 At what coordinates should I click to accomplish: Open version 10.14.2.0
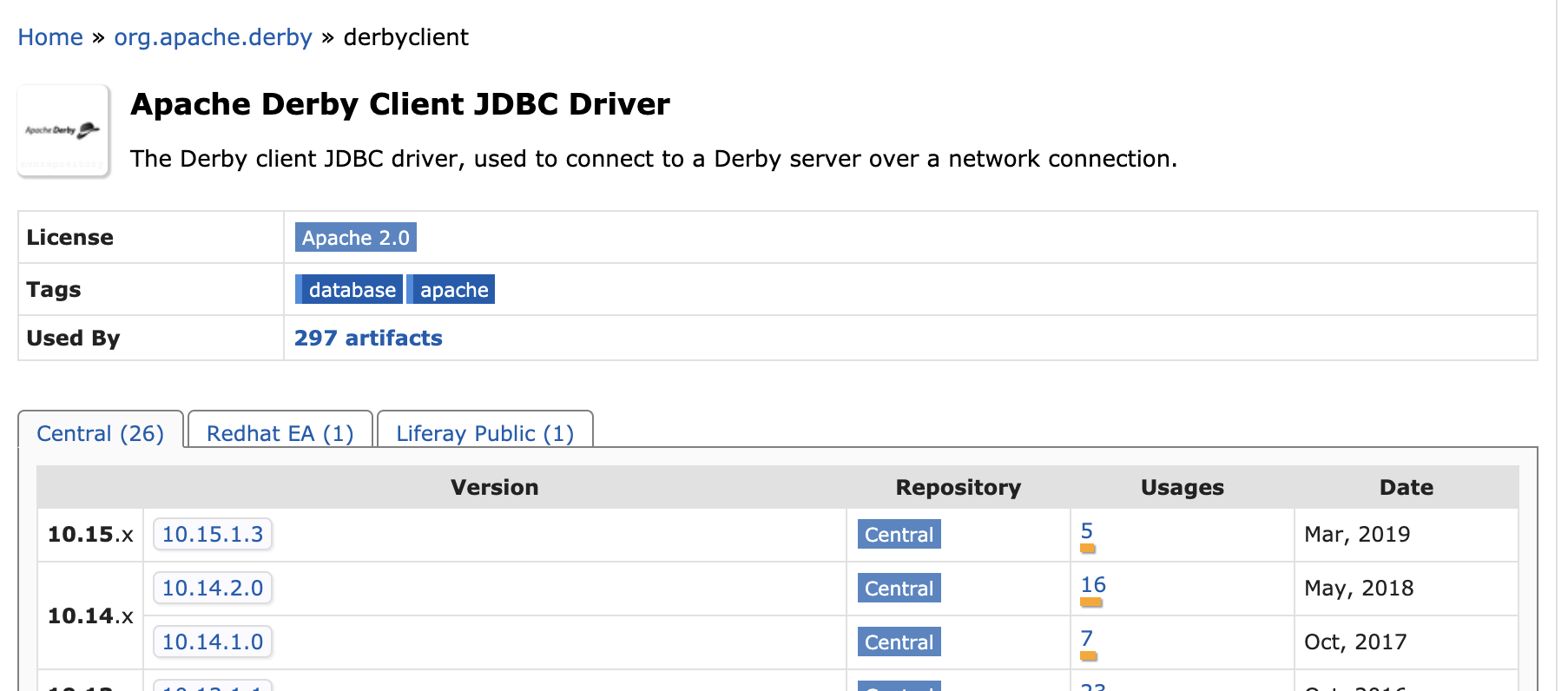pos(213,588)
